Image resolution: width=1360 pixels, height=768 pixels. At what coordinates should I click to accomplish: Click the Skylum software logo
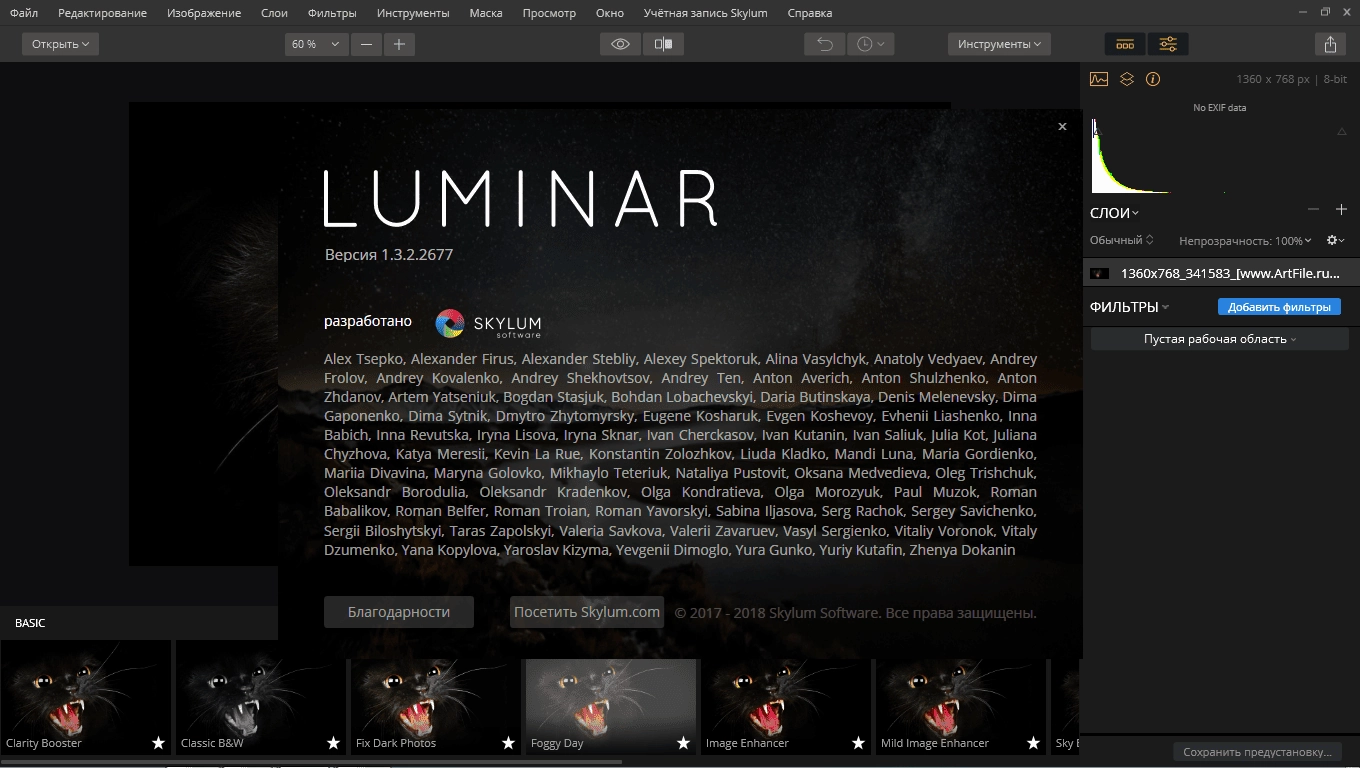[x=489, y=324]
